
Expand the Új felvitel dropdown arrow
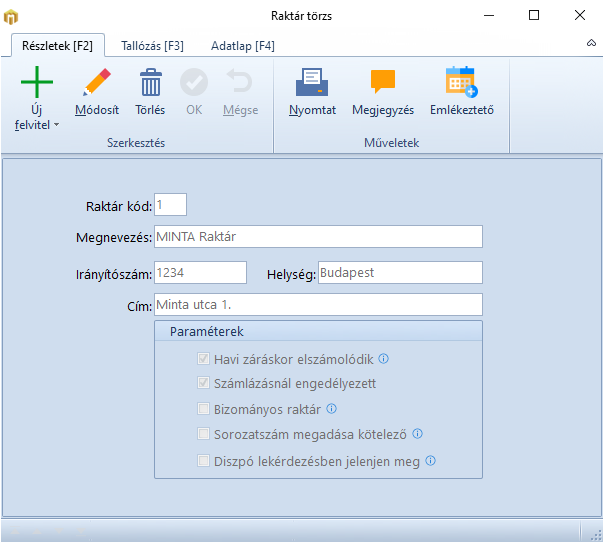[56, 125]
